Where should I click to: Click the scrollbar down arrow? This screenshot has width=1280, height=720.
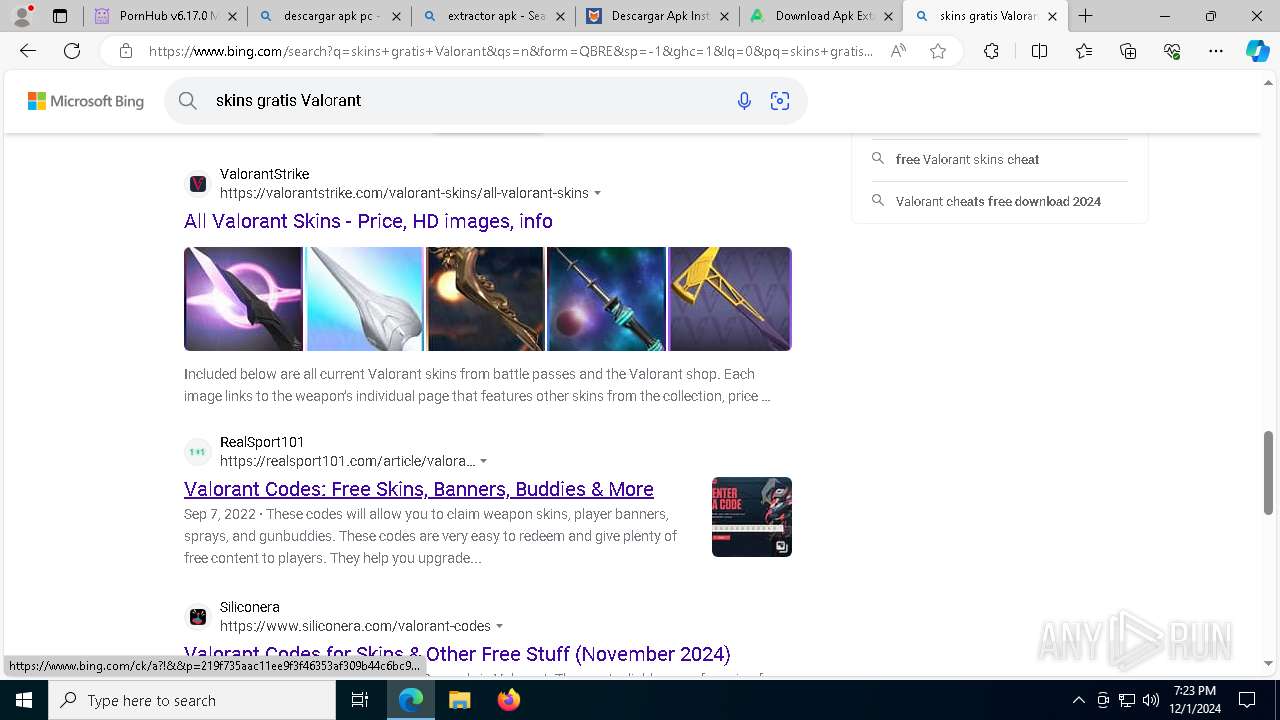point(1269,663)
